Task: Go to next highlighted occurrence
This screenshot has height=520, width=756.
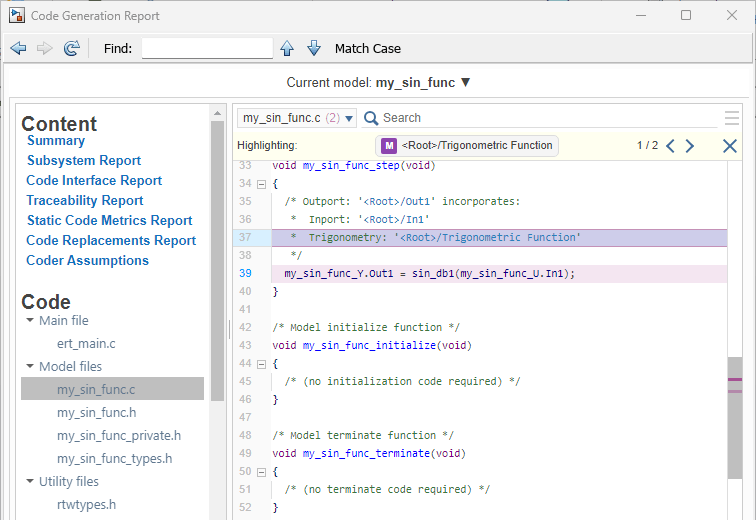Action: (x=690, y=146)
